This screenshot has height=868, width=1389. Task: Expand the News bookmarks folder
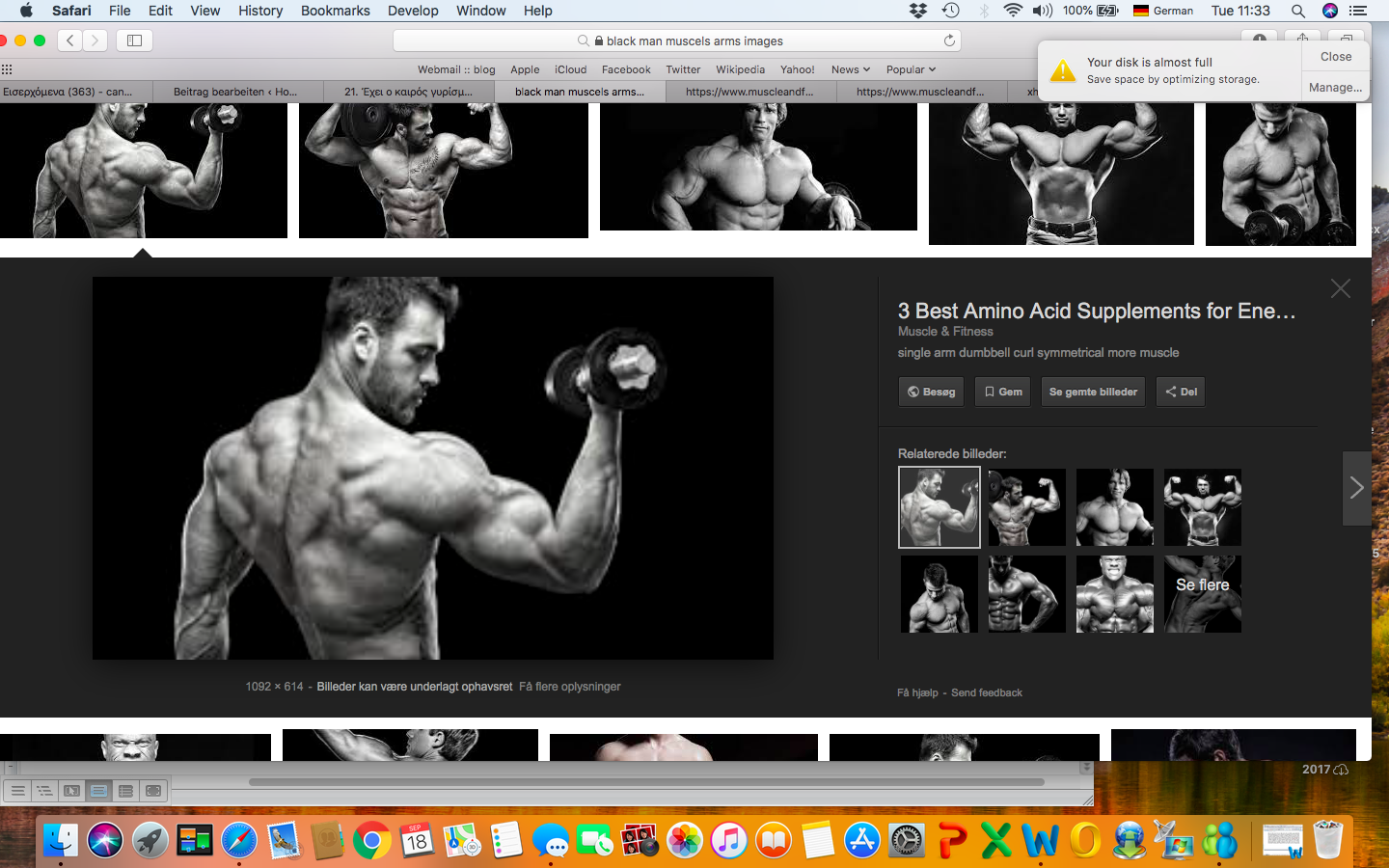(x=850, y=69)
